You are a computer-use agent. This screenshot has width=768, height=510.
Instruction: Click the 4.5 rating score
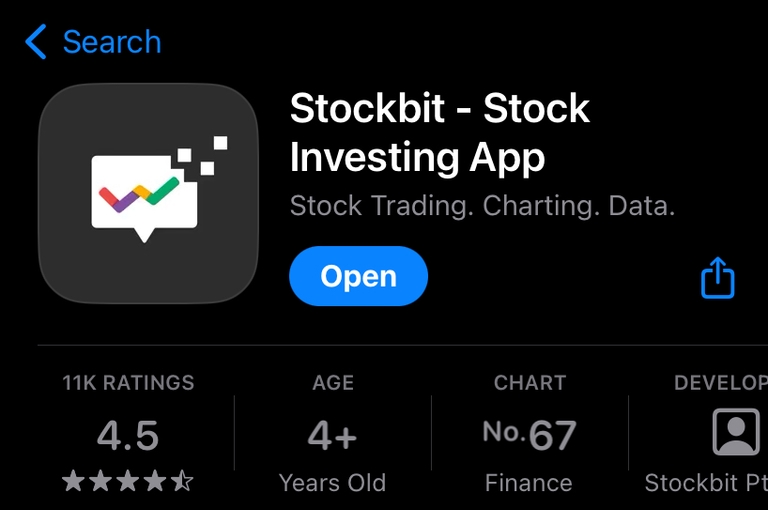tap(128, 435)
